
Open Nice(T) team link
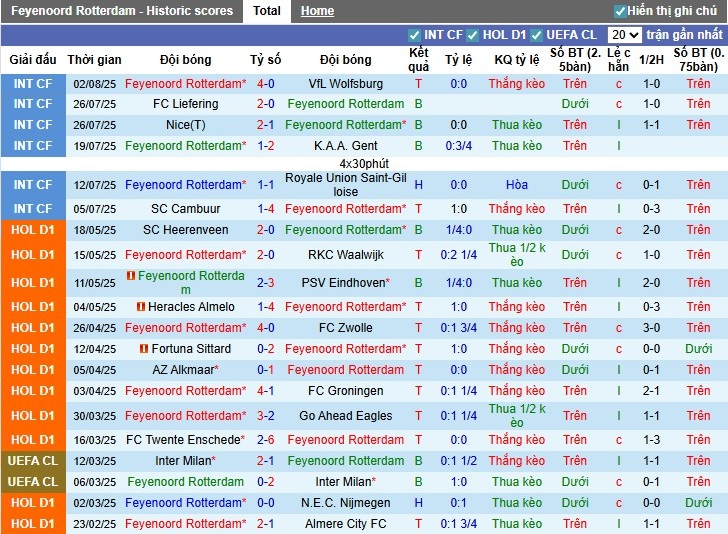pos(185,125)
